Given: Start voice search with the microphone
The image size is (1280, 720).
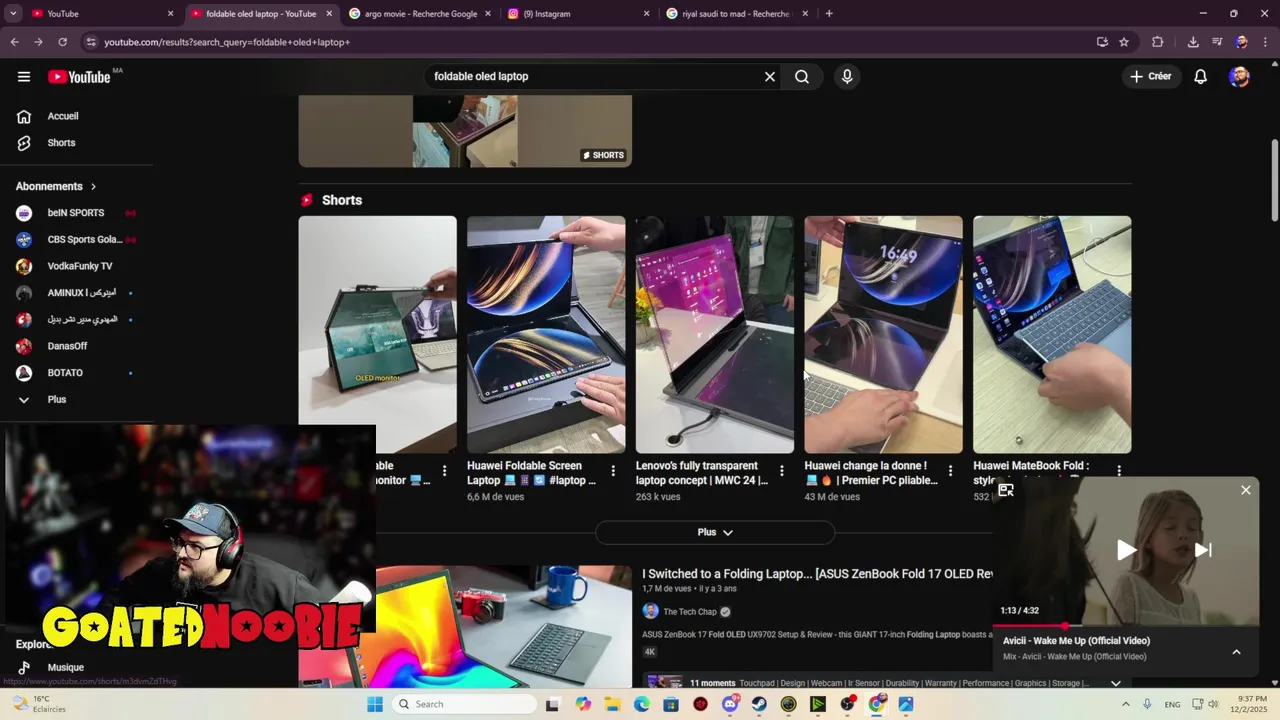Looking at the screenshot, I should [x=847, y=77].
